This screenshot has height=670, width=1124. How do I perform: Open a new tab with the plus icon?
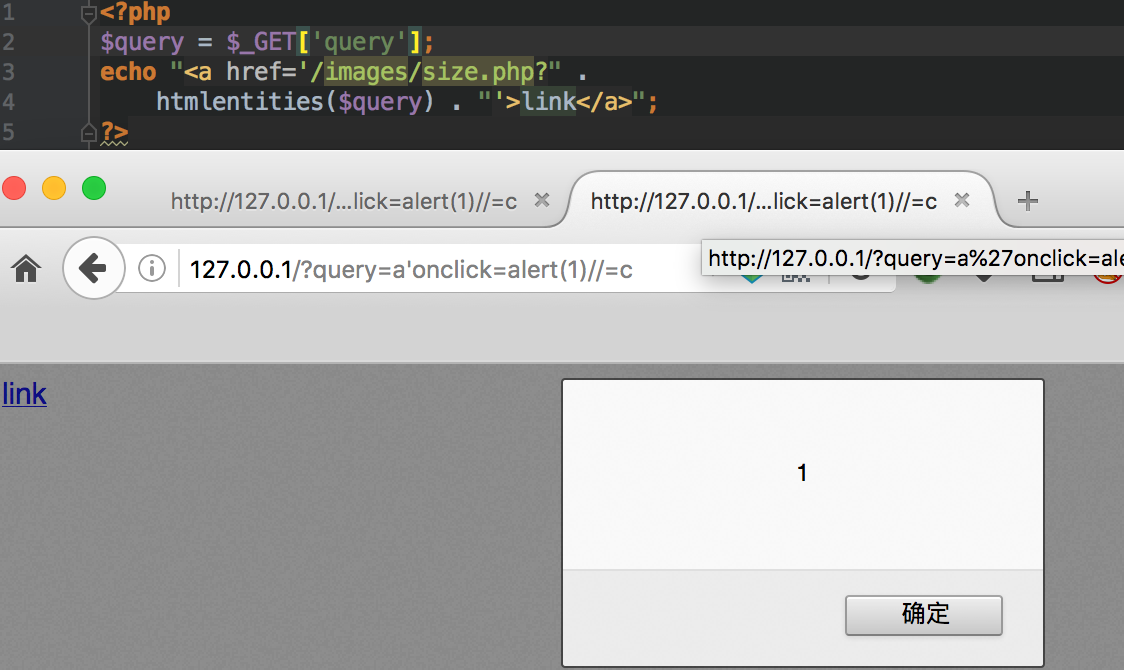pos(1028,201)
